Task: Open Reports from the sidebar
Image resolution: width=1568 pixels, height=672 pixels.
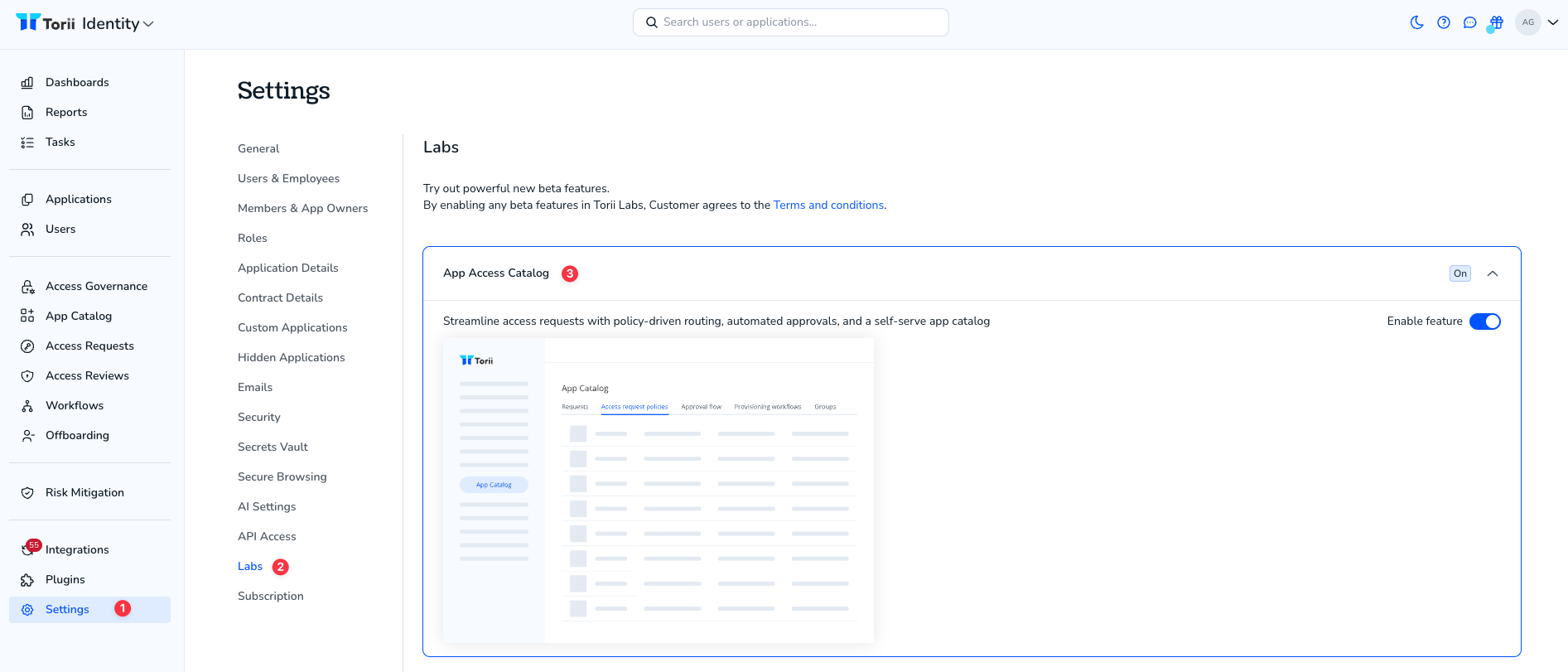Action: 66,112
